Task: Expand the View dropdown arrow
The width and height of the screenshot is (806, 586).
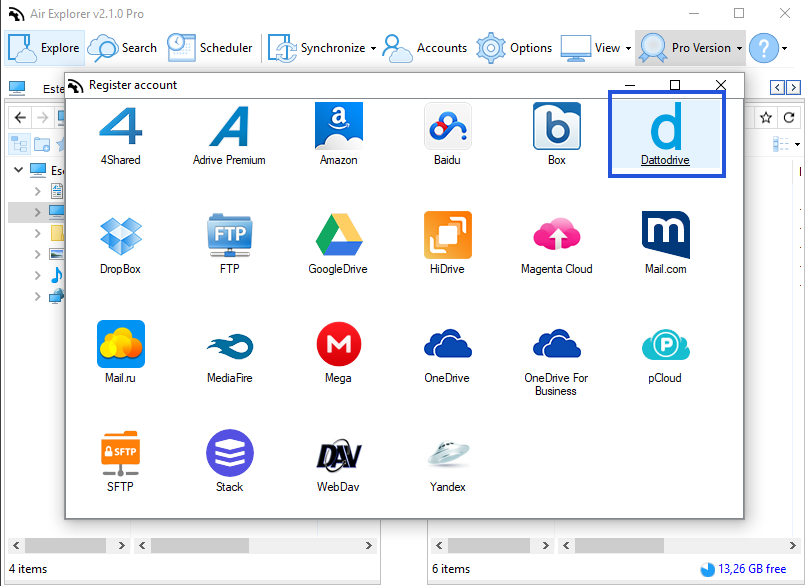Action: [628, 48]
